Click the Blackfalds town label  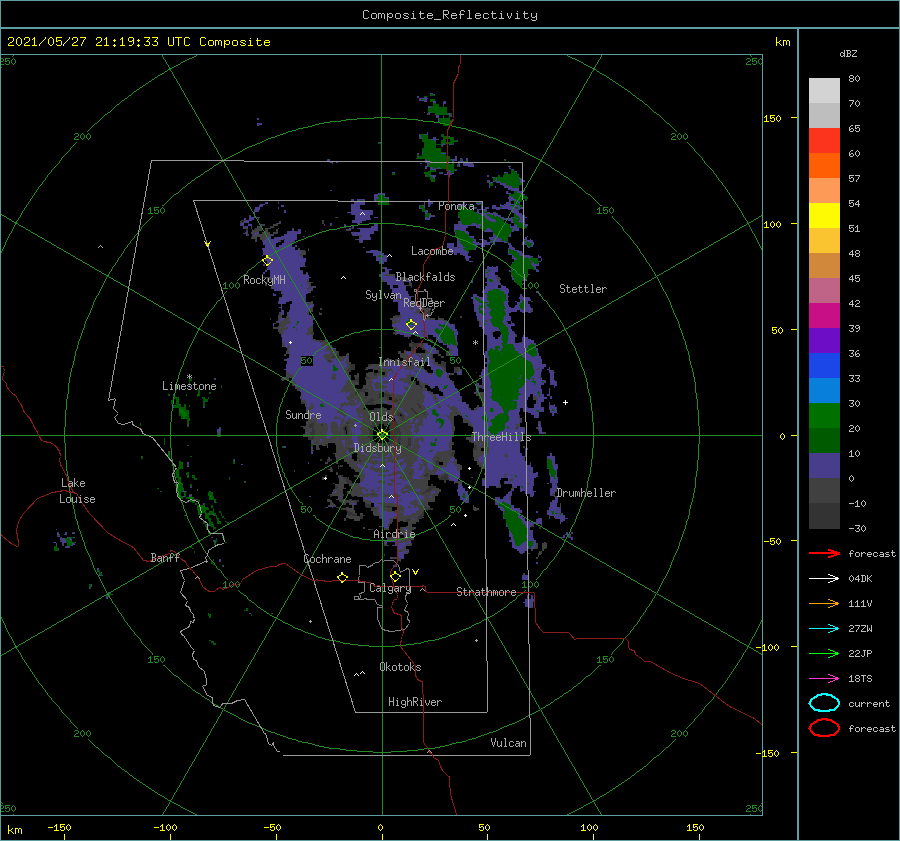pyautogui.click(x=425, y=277)
